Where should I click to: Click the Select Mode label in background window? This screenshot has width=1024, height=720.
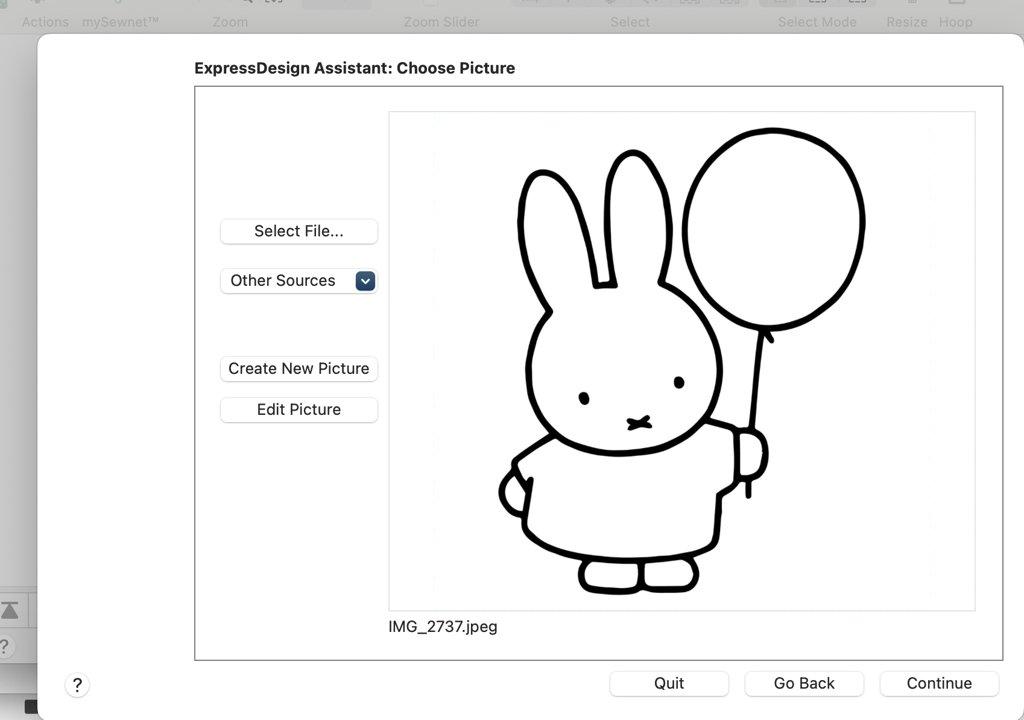point(817,22)
